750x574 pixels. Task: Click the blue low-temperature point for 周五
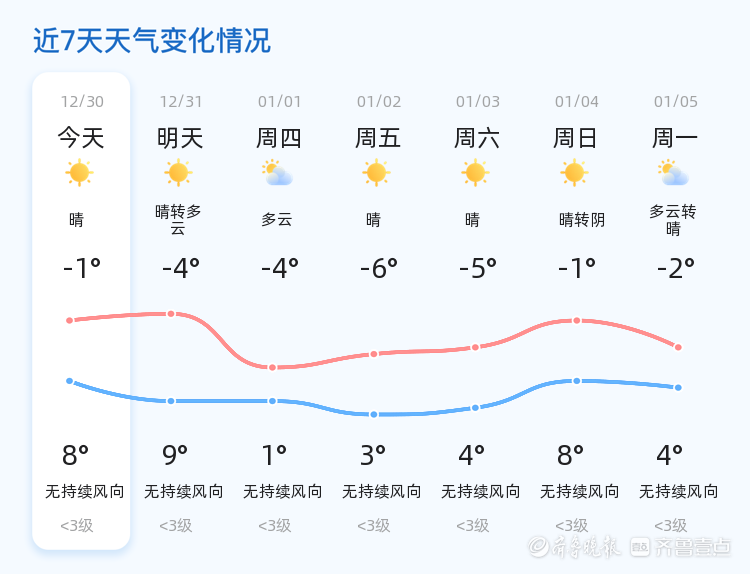click(373, 414)
